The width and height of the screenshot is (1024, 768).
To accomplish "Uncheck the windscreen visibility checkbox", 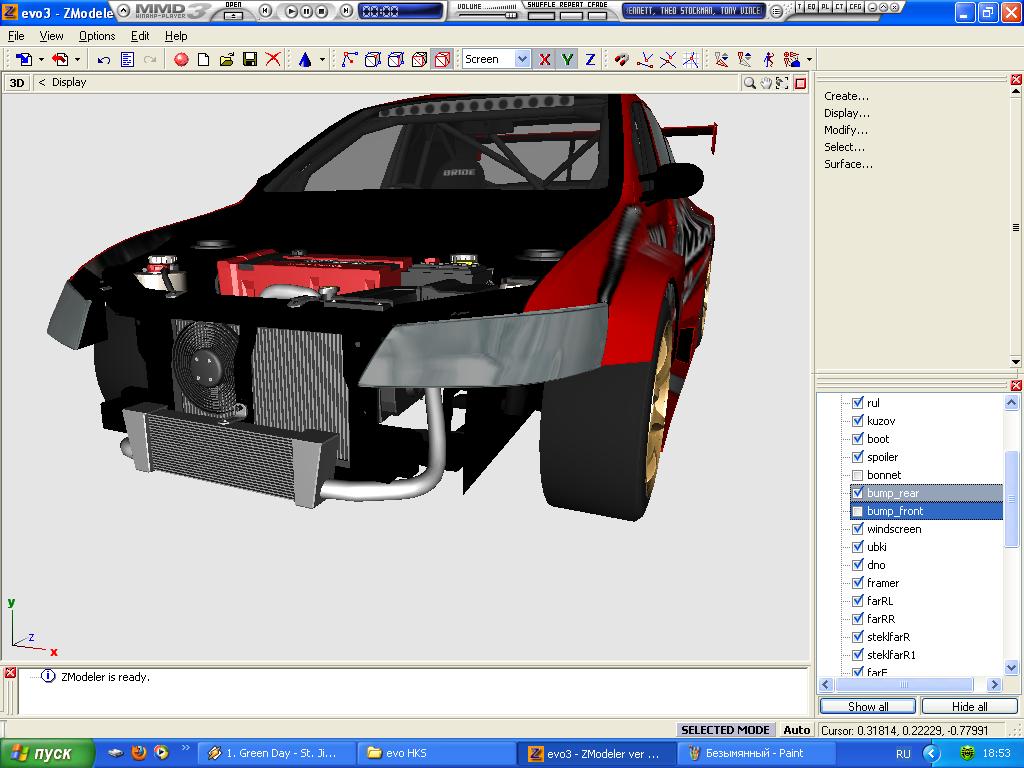I will click(857, 529).
